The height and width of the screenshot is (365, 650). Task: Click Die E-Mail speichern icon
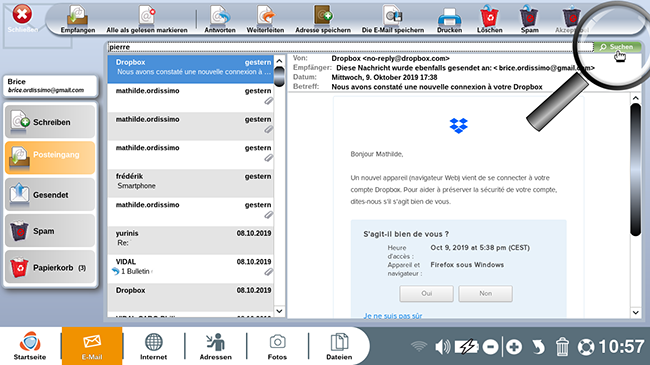(393, 19)
